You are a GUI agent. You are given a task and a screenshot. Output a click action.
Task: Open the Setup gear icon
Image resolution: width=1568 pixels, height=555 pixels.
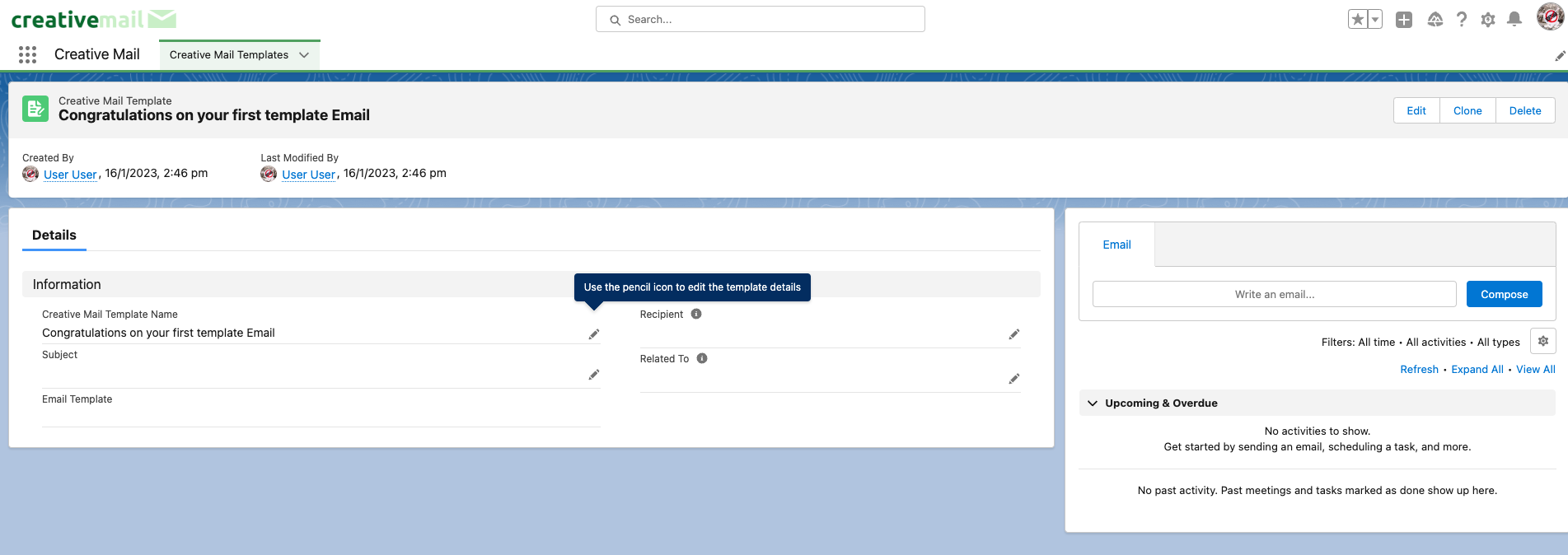pos(1488,20)
